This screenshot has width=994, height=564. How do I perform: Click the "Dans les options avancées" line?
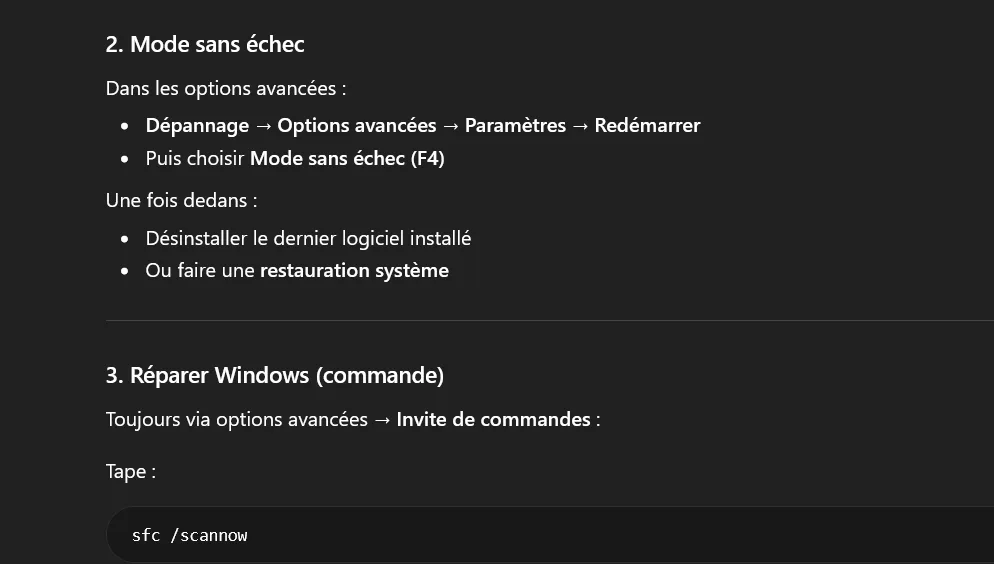point(226,89)
